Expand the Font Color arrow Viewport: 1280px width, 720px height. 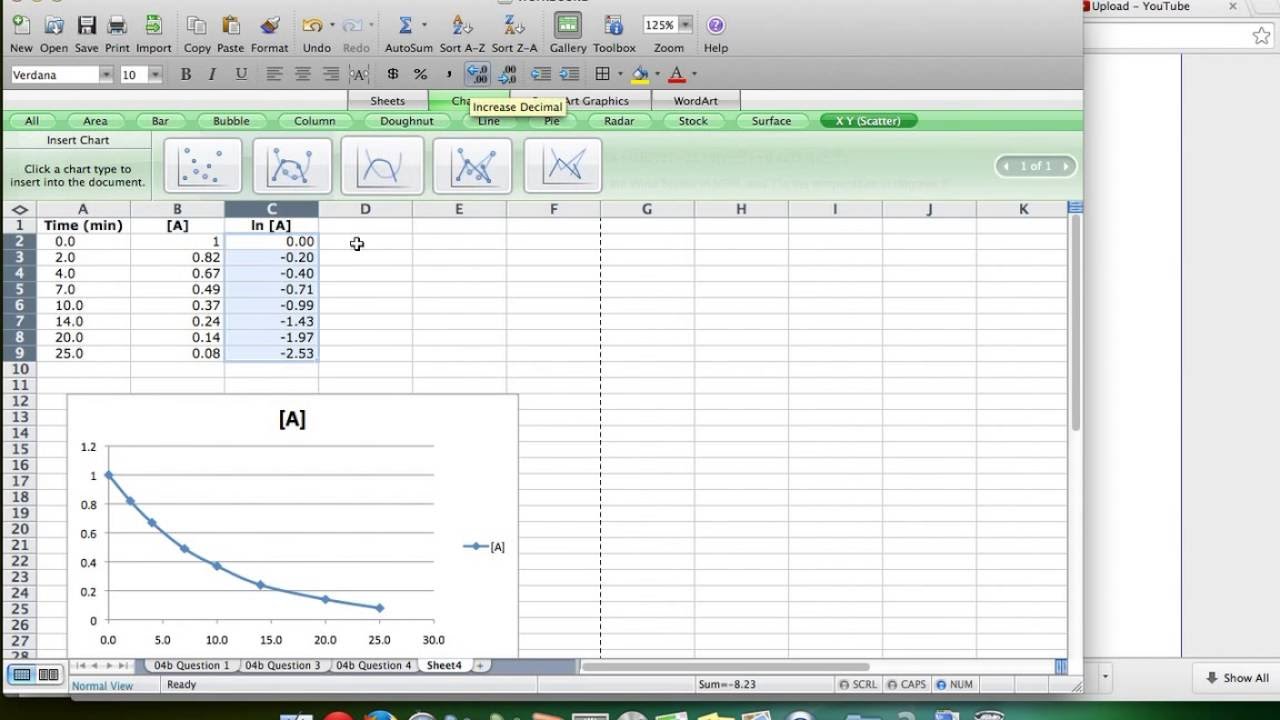click(x=693, y=74)
